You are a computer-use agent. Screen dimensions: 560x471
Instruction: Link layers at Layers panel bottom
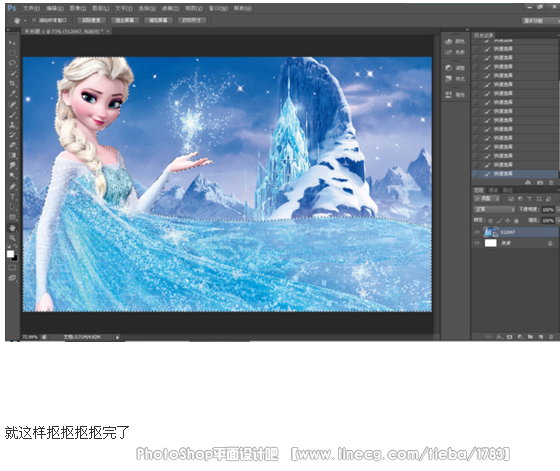[488, 337]
